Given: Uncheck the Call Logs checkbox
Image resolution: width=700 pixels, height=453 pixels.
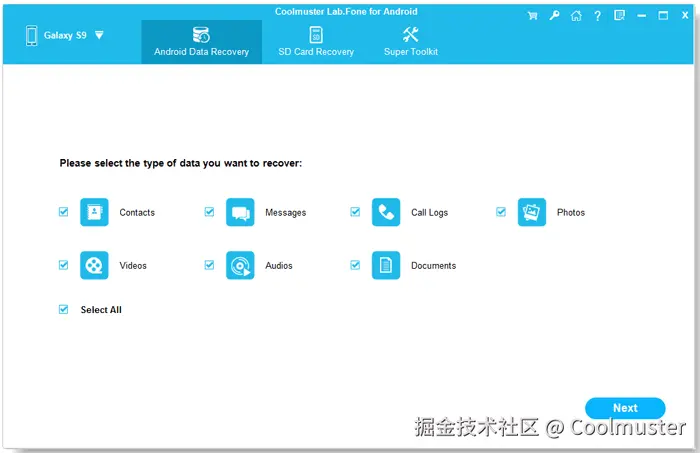Looking at the screenshot, I should pos(355,212).
